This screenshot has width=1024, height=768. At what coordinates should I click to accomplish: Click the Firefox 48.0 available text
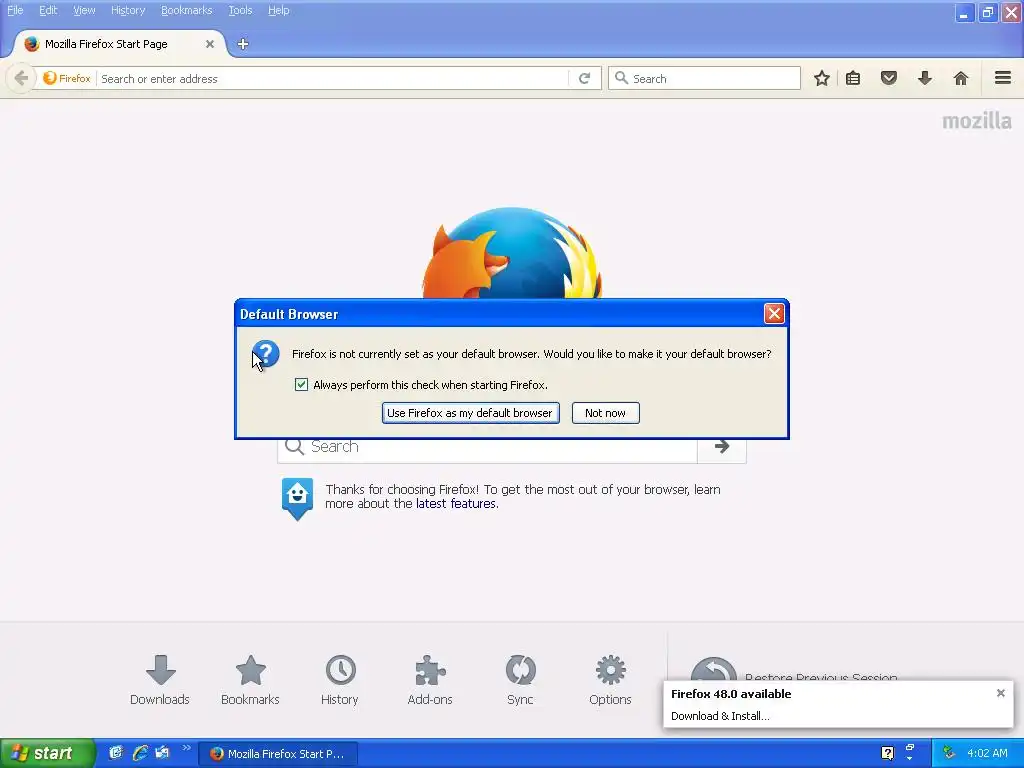(731, 694)
